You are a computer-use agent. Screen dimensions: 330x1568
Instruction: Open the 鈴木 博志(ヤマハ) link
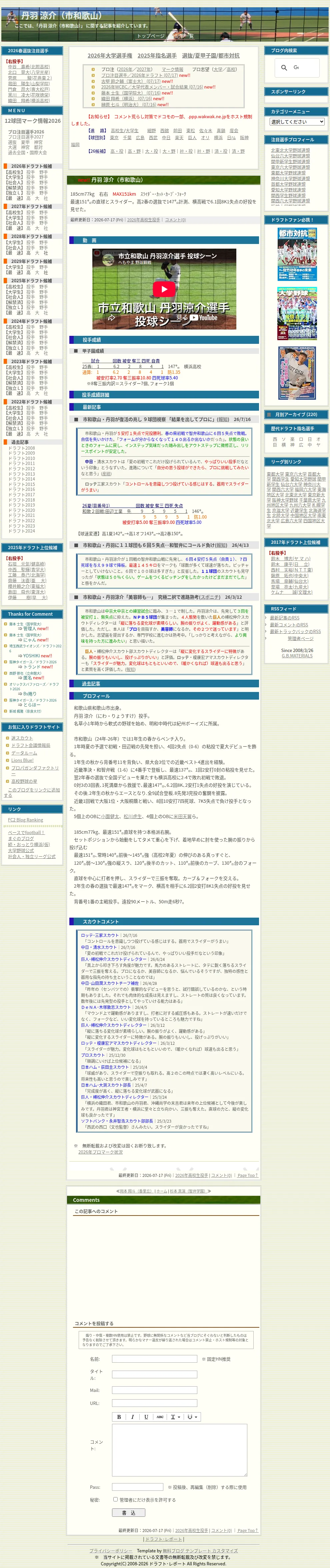pos(290,559)
